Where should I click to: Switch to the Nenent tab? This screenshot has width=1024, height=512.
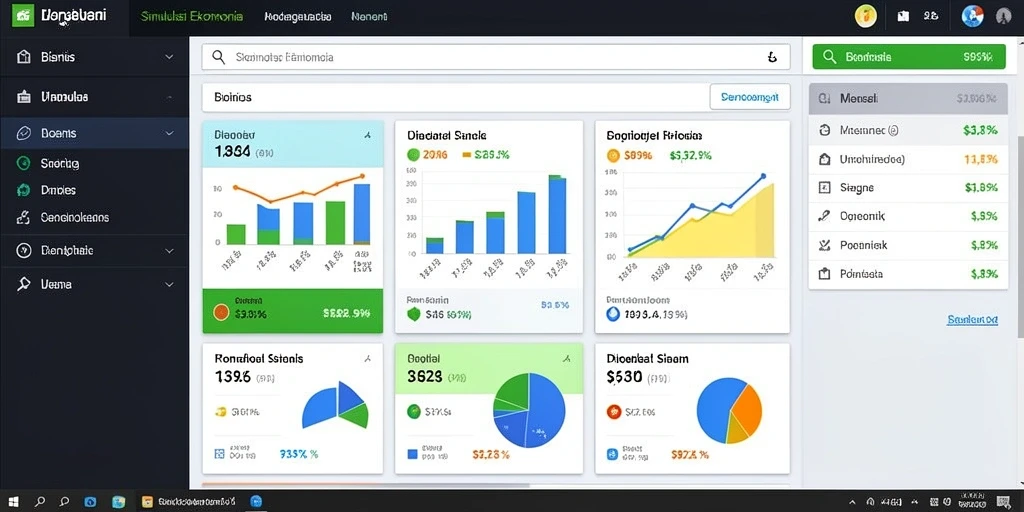pyautogui.click(x=369, y=16)
